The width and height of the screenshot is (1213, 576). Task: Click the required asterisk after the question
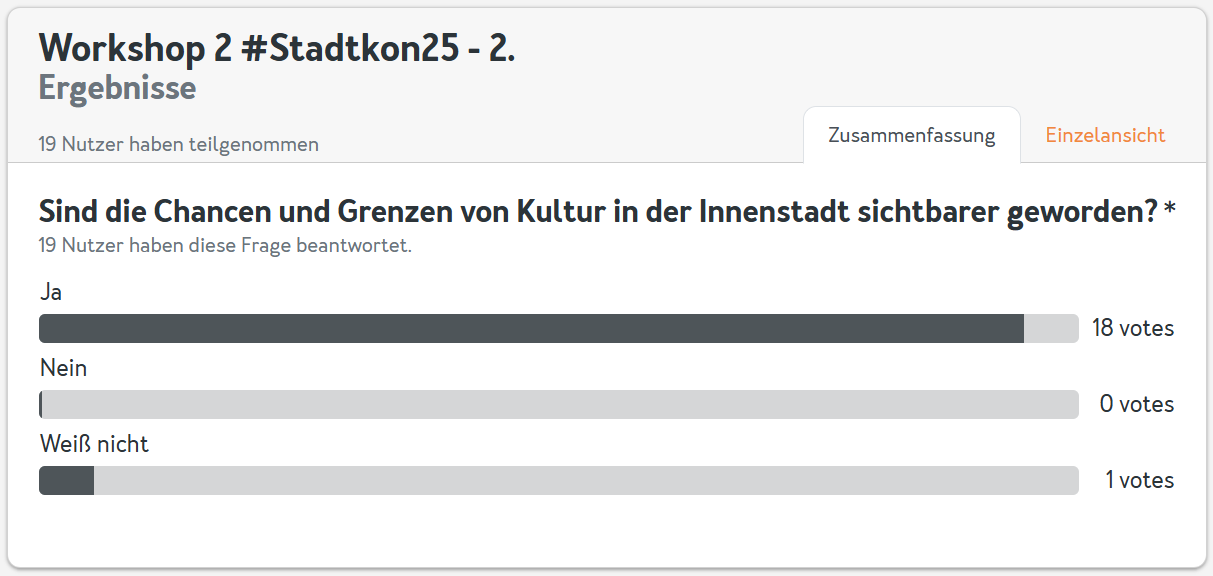click(1170, 210)
